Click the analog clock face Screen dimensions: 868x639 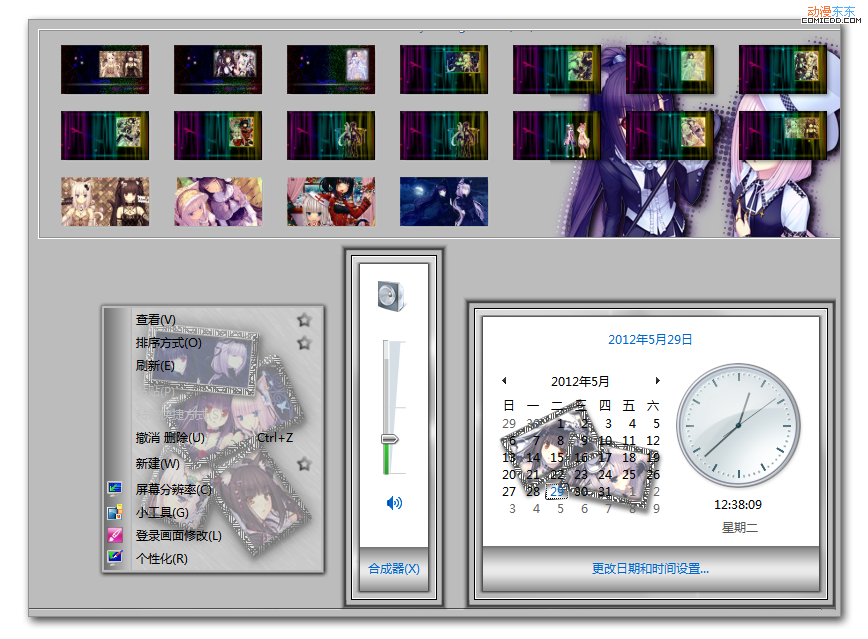click(x=738, y=426)
